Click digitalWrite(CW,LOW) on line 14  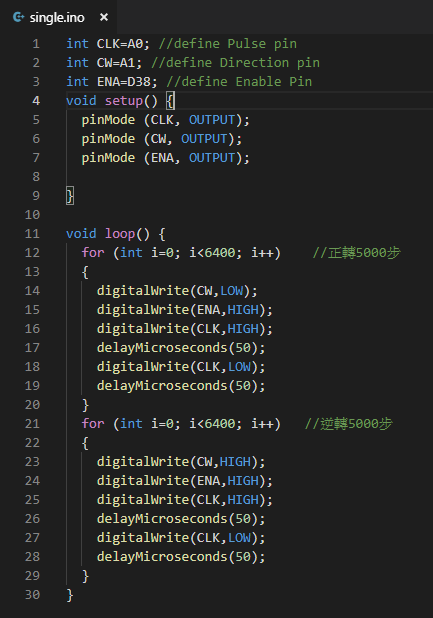click(177, 291)
